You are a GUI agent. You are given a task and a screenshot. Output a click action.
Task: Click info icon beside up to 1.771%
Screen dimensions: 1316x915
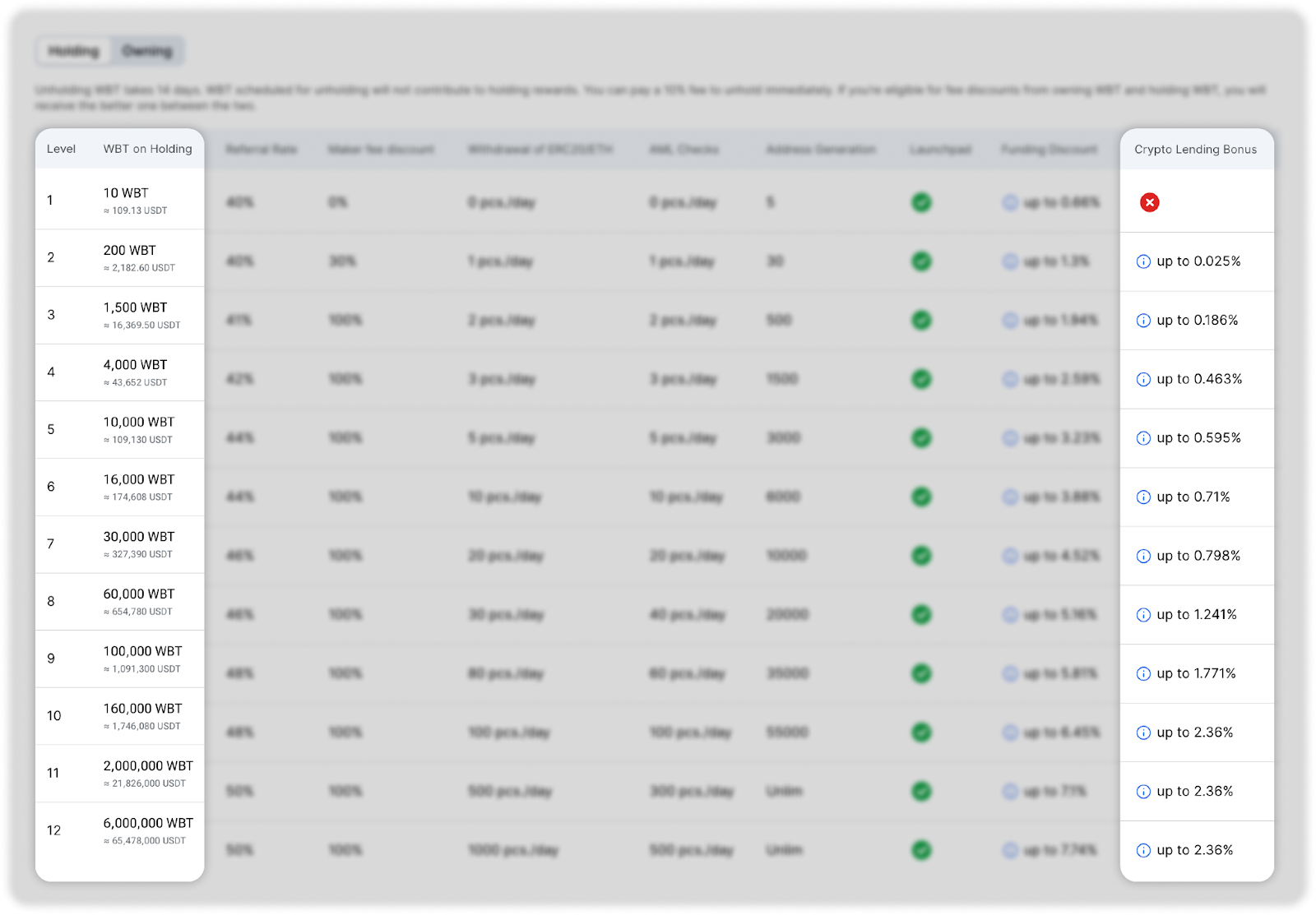point(1142,674)
